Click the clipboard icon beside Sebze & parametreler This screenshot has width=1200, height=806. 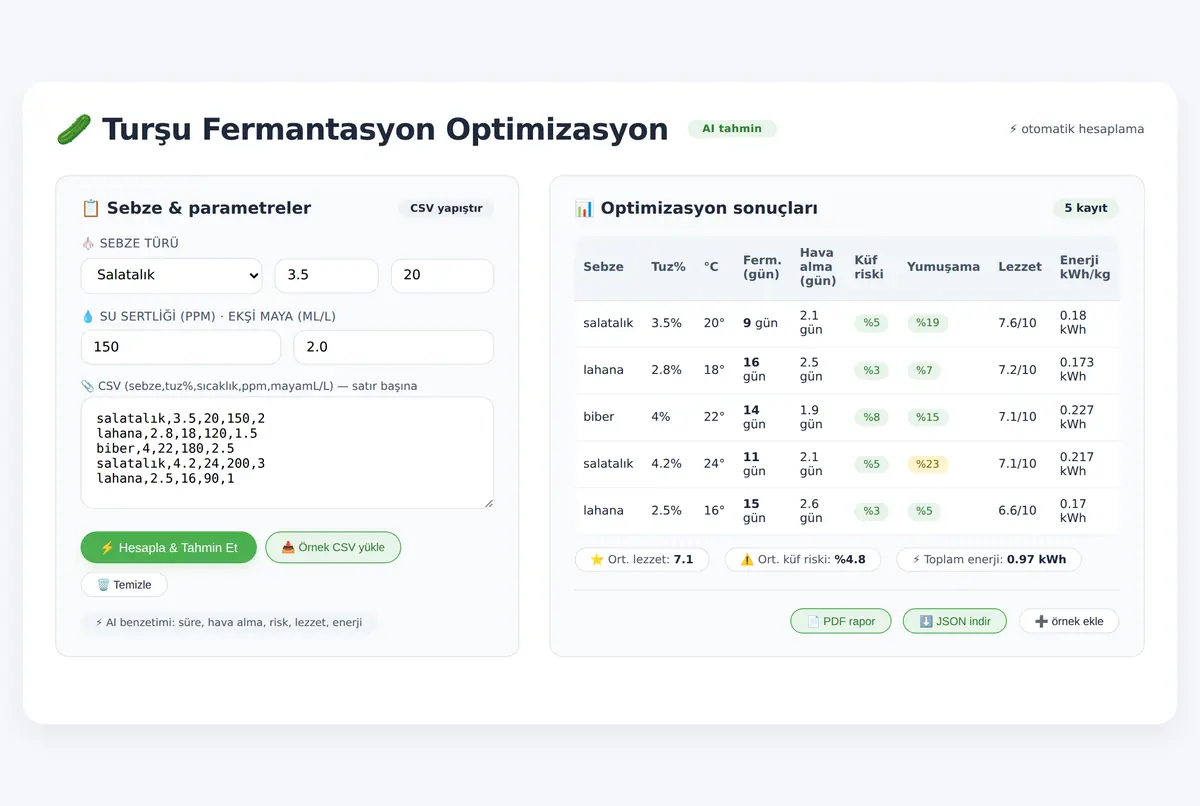point(91,208)
